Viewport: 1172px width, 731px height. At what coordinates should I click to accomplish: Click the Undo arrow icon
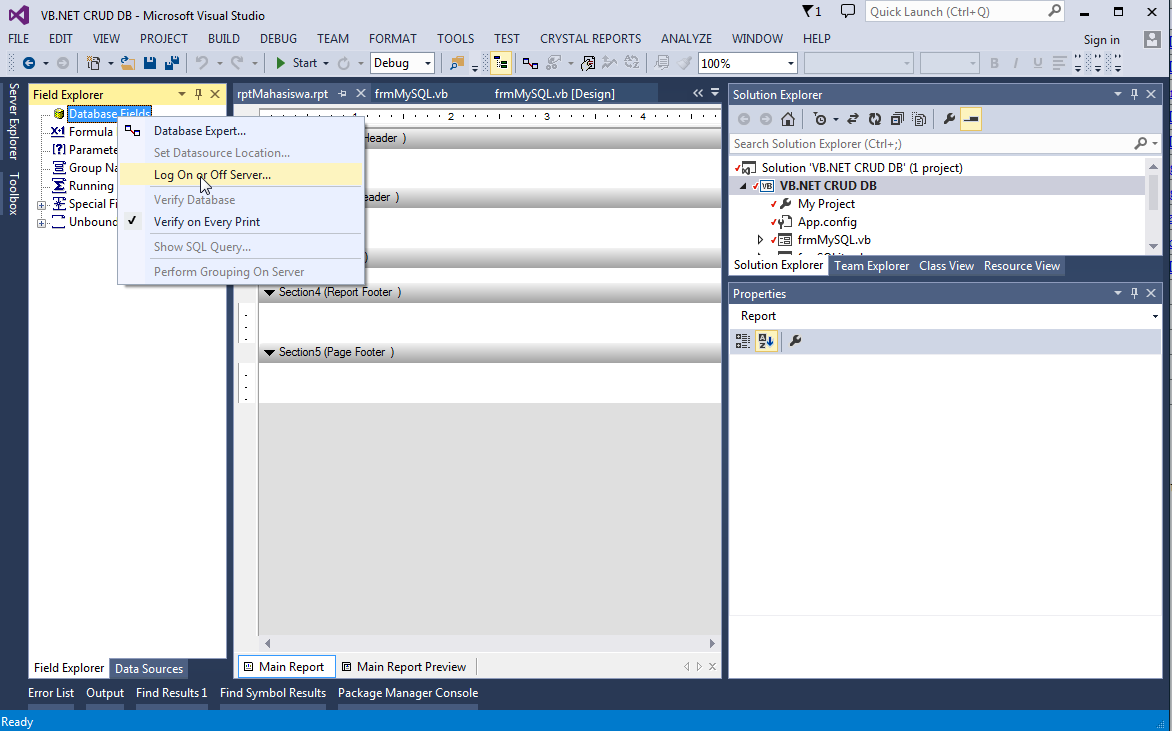[x=201, y=64]
